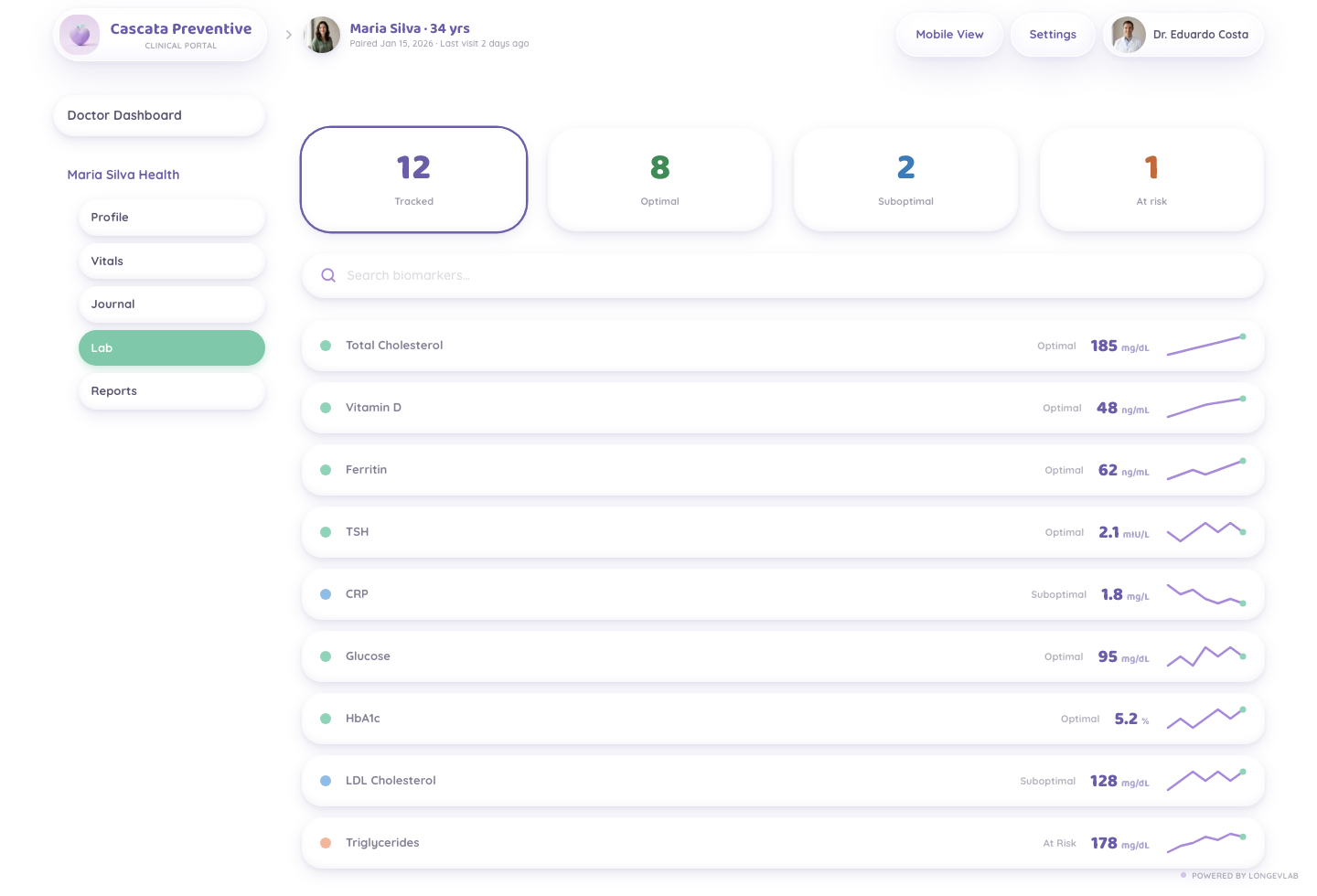
Task: Focus the Search biomarkers field
Action: point(783,275)
